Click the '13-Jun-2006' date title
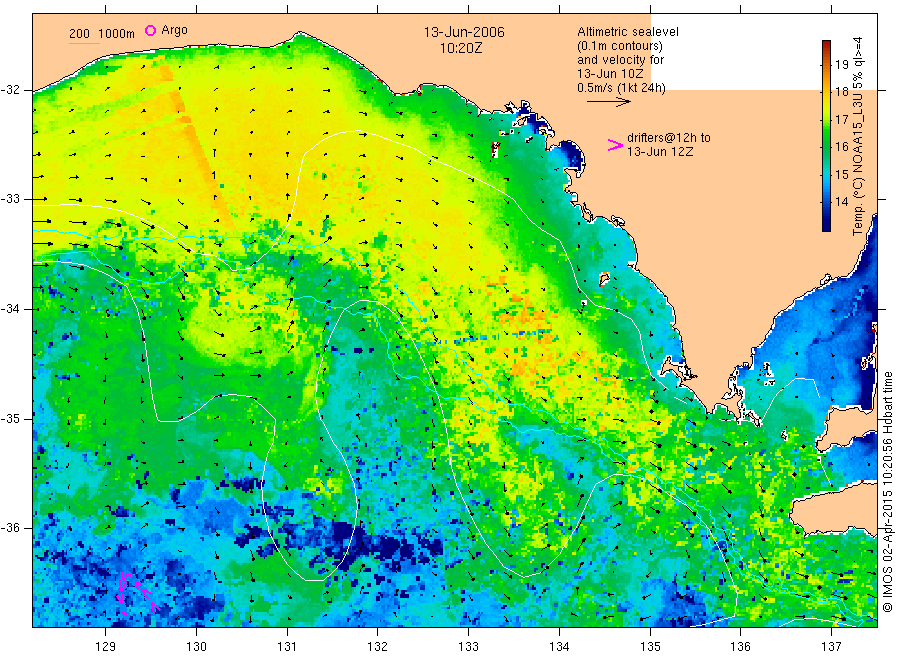 [x=464, y=32]
